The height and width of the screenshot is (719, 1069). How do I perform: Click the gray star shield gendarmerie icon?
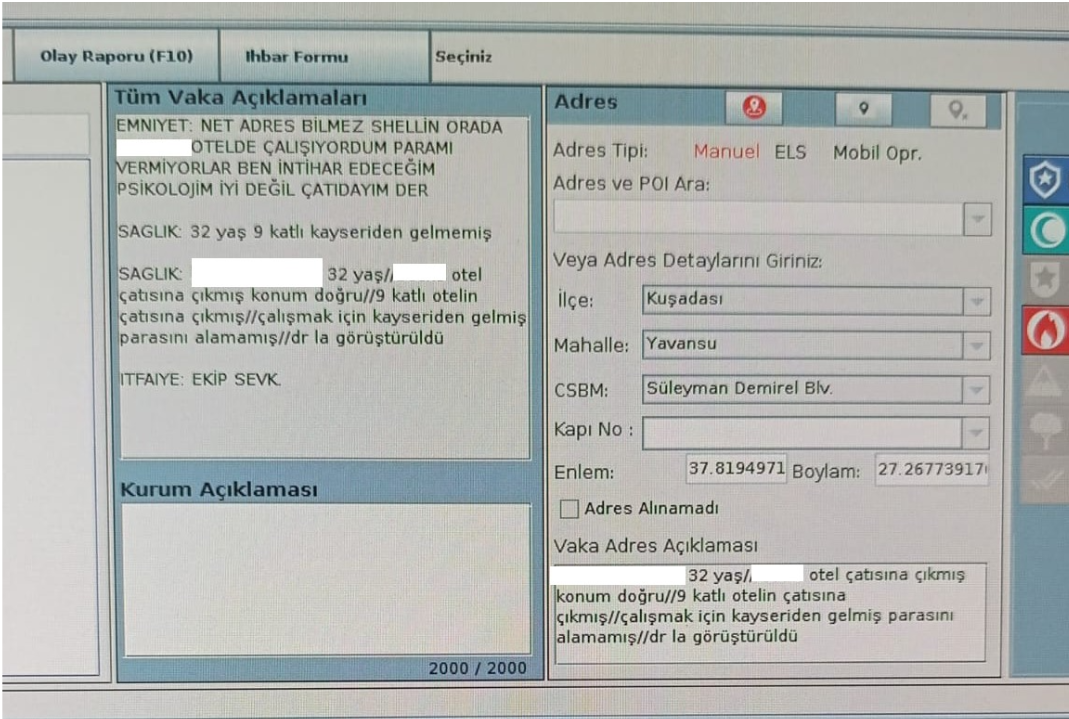pos(1045,280)
